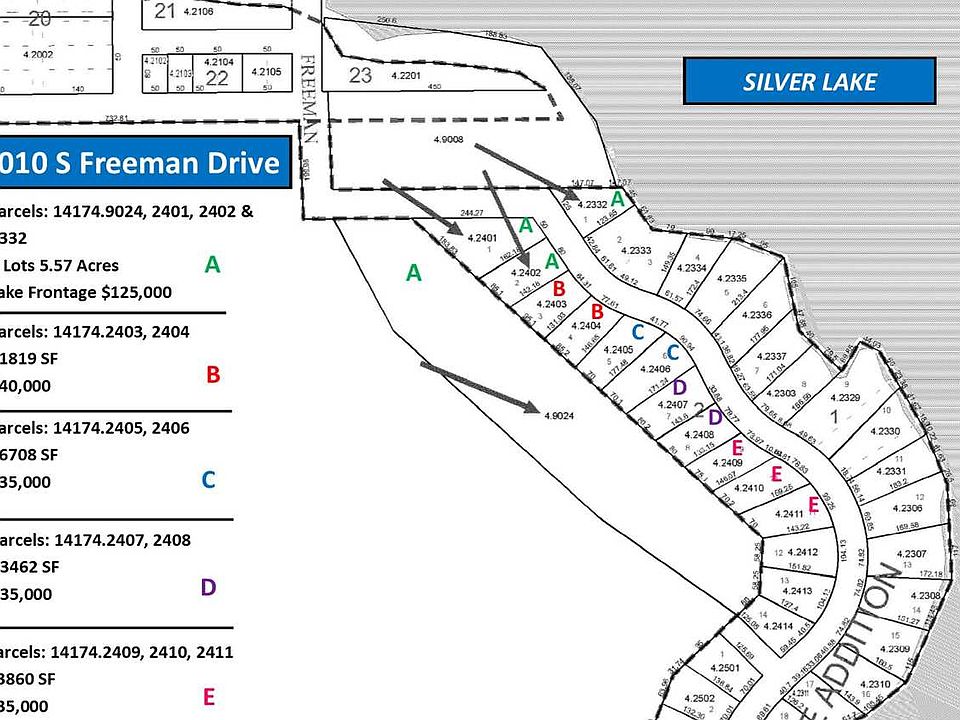Select legend line 'arcels: 14174.2409, 2410, 2411'
The height and width of the screenshot is (720, 960).
tap(116, 652)
